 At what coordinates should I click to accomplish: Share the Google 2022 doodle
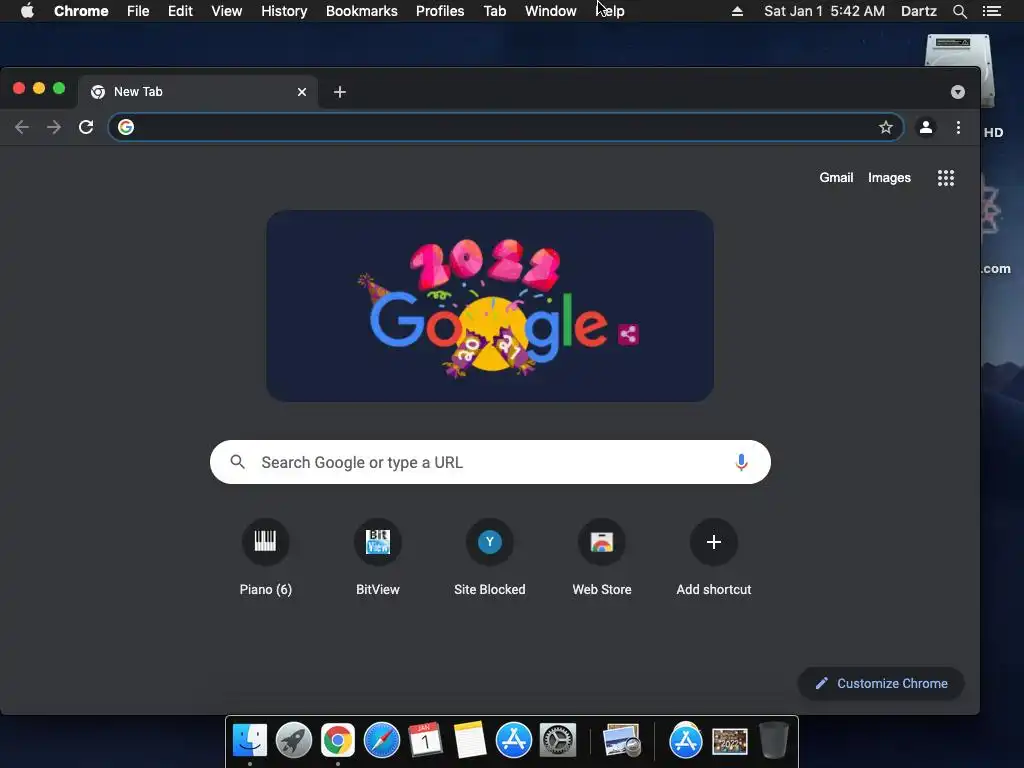(628, 334)
